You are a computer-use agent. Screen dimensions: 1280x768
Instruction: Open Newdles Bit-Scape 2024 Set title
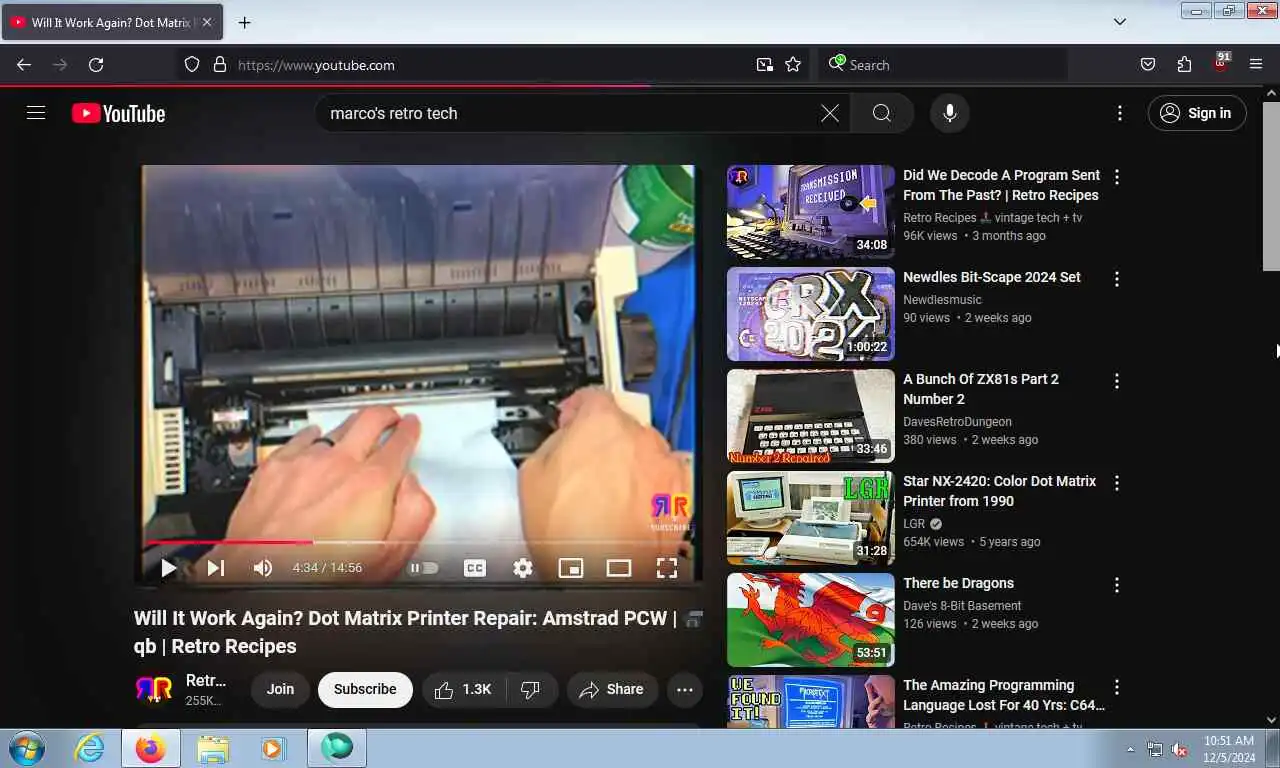coord(992,277)
